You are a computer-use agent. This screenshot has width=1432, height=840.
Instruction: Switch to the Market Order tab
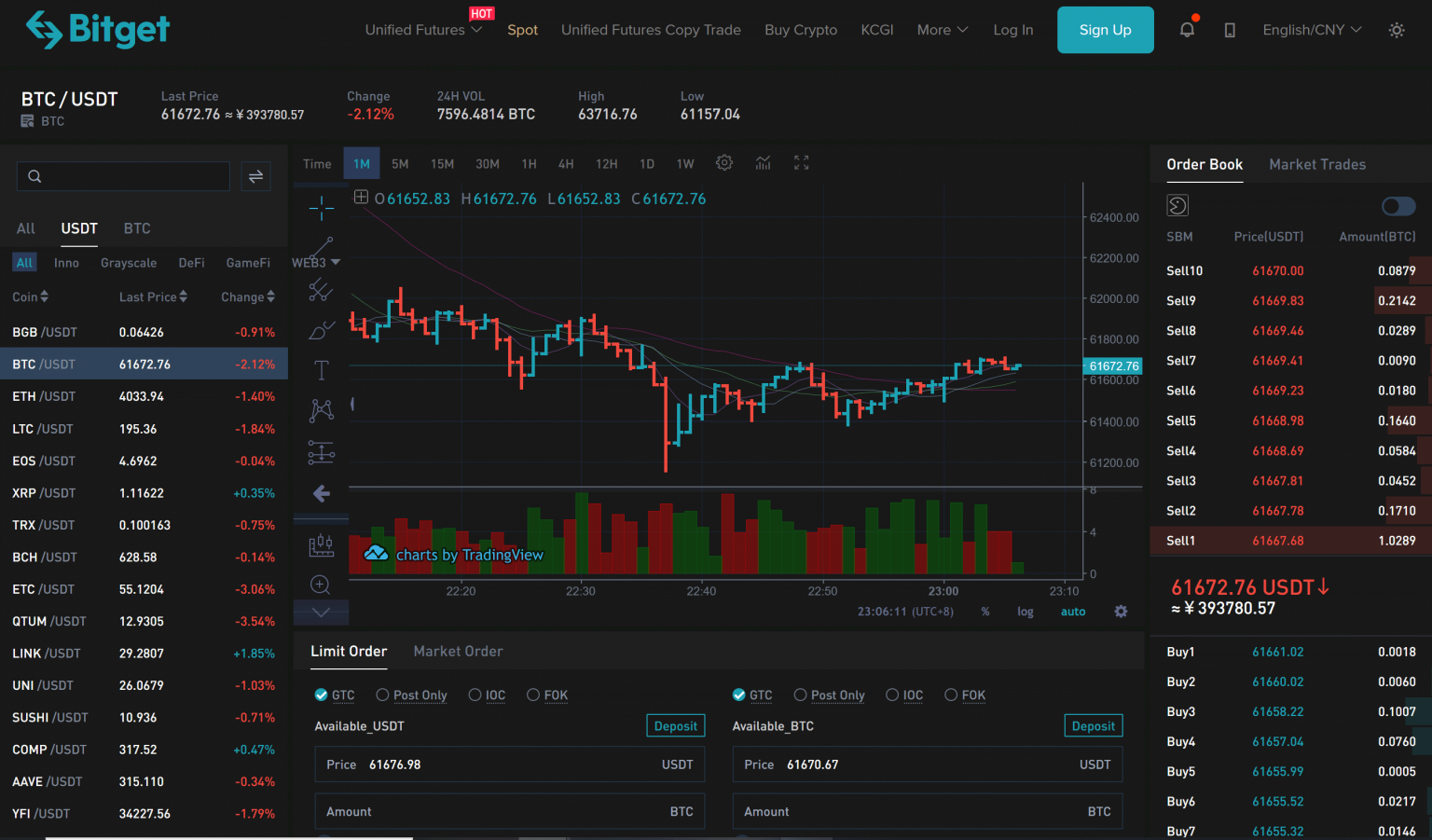point(458,651)
